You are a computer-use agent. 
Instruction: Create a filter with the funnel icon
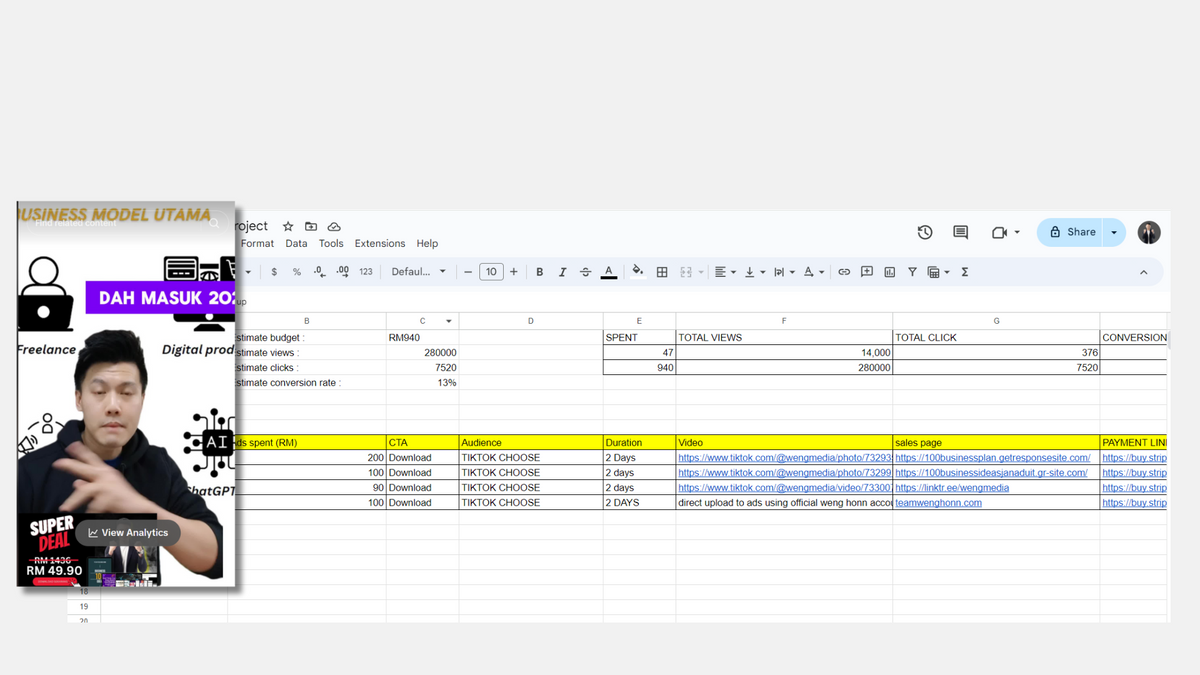pyautogui.click(x=912, y=272)
